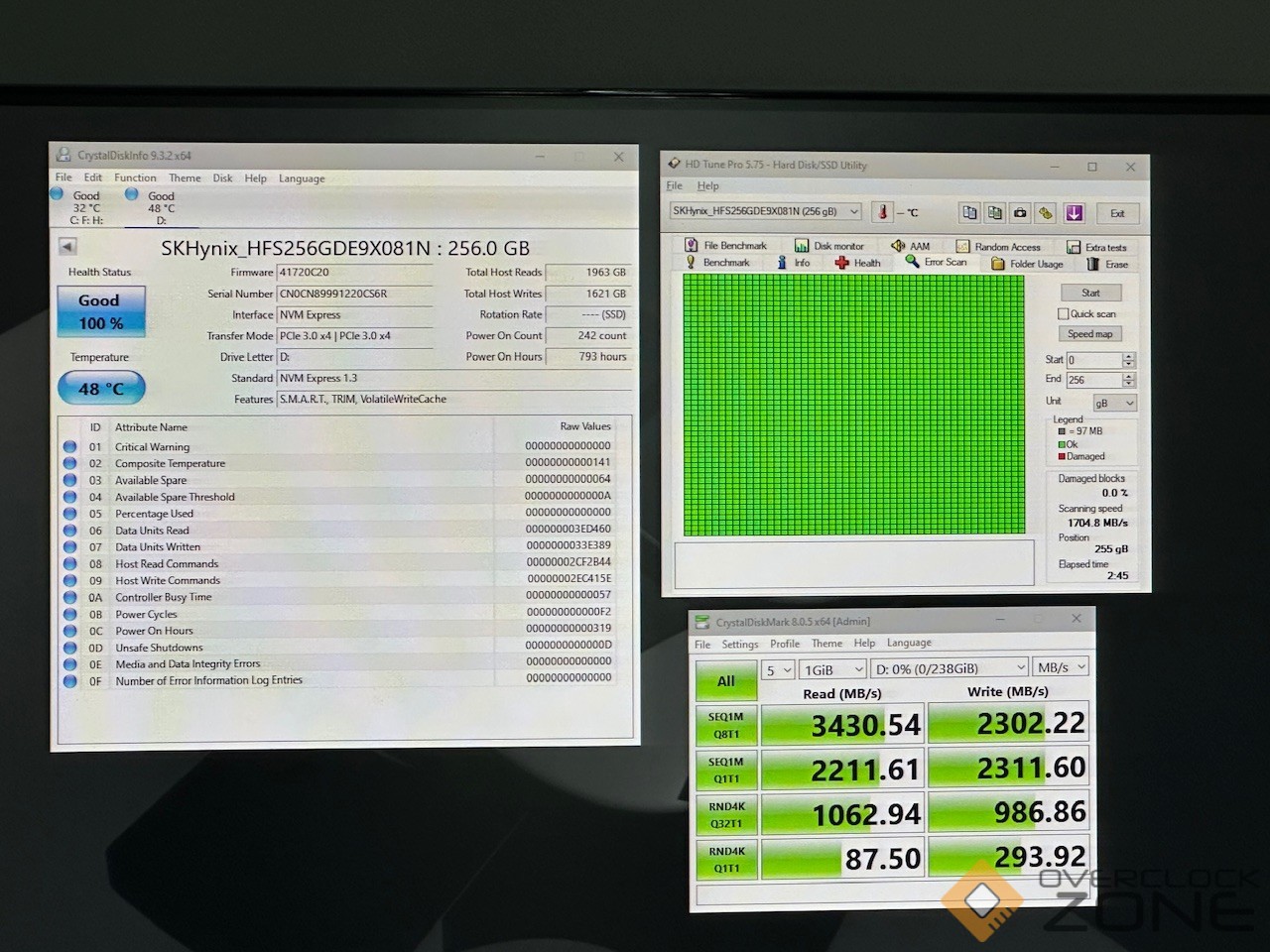This screenshot has height=952, width=1270.
Task: Click the 48 °C temperature button
Action: pos(101,389)
